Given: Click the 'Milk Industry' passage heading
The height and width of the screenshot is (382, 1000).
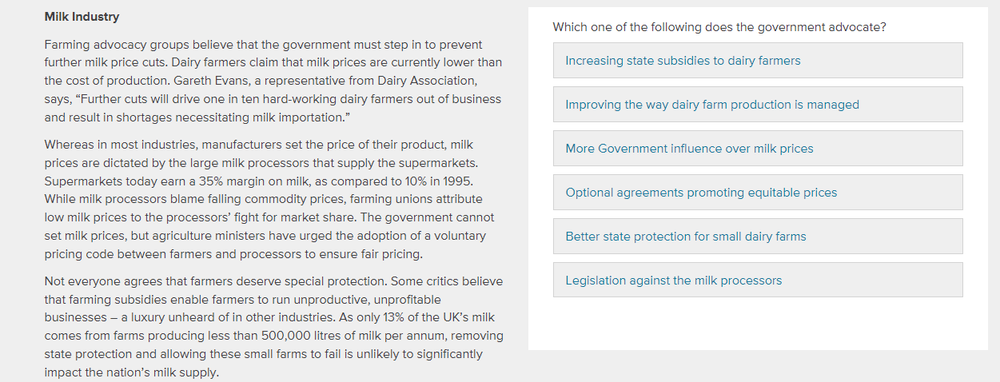Looking at the screenshot, I should point(82,17).
